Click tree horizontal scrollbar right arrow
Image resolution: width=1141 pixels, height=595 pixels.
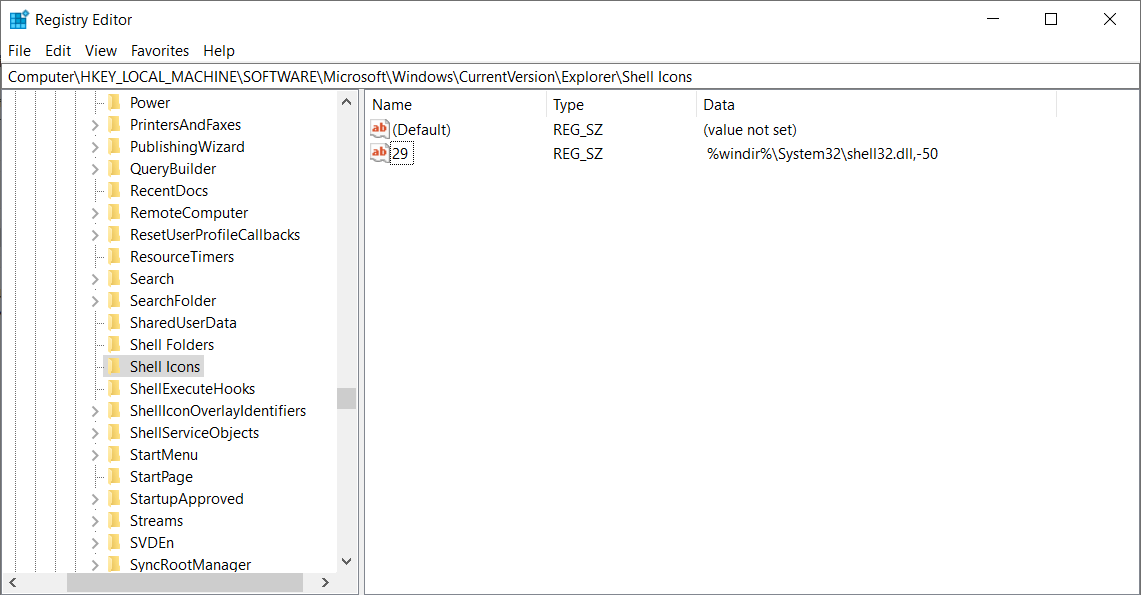[x=325, y=583]
